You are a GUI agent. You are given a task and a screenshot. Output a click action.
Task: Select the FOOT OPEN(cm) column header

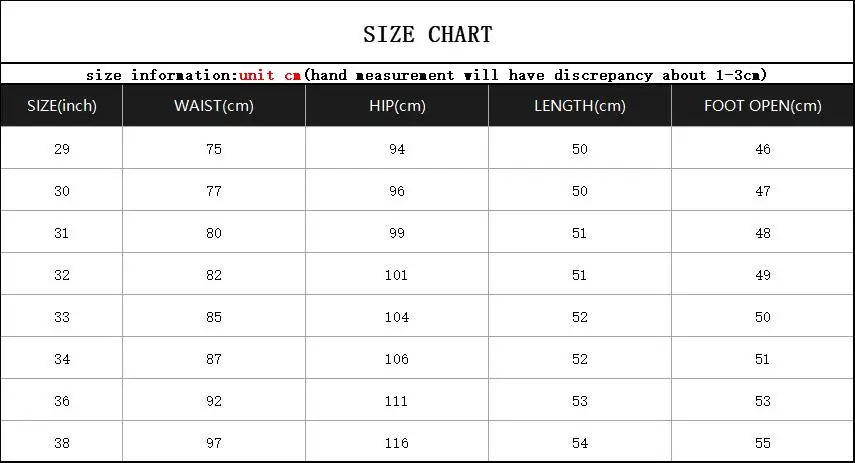tap(762, 106)
